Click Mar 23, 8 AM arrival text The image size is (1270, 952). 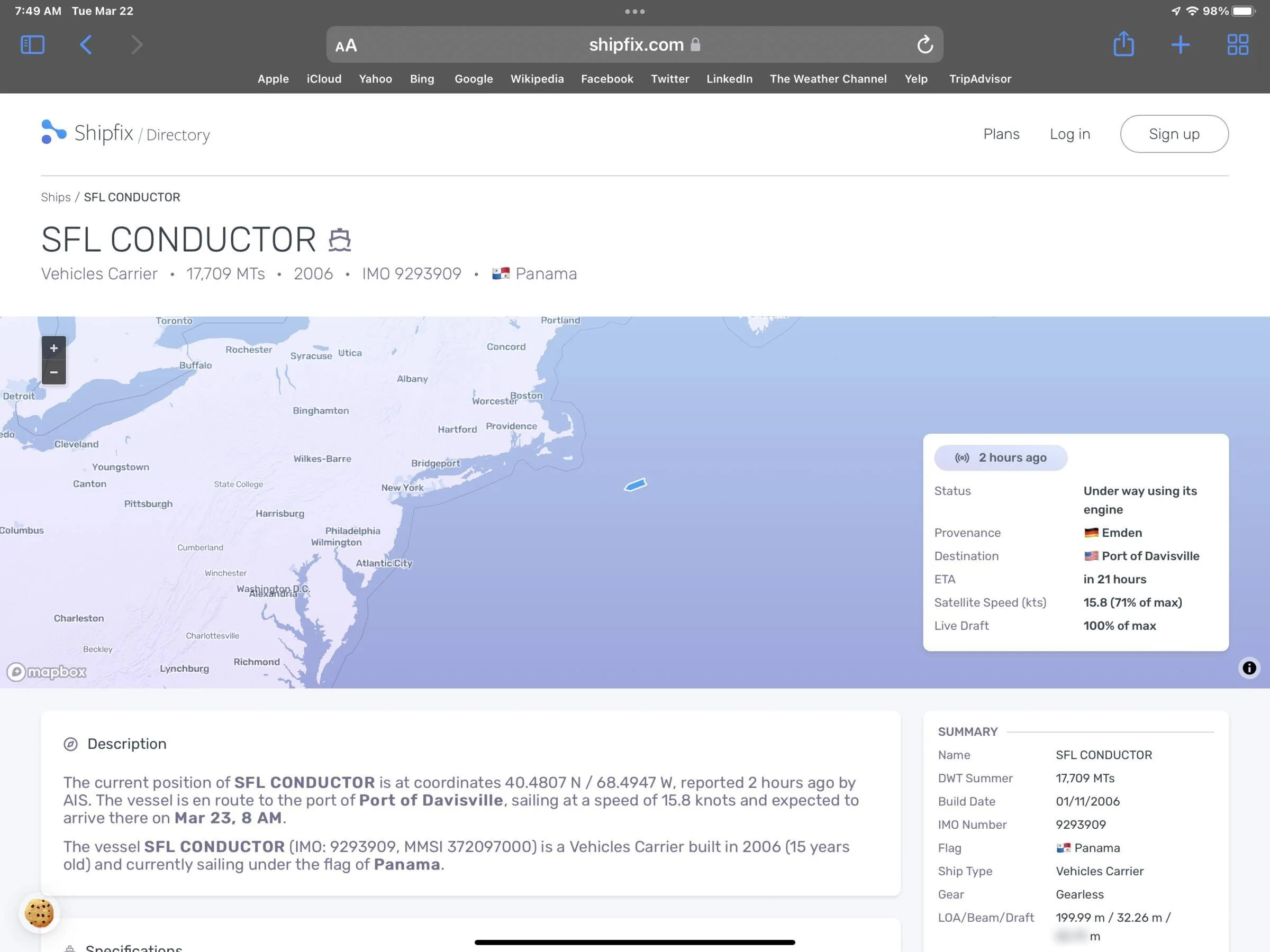228,818
